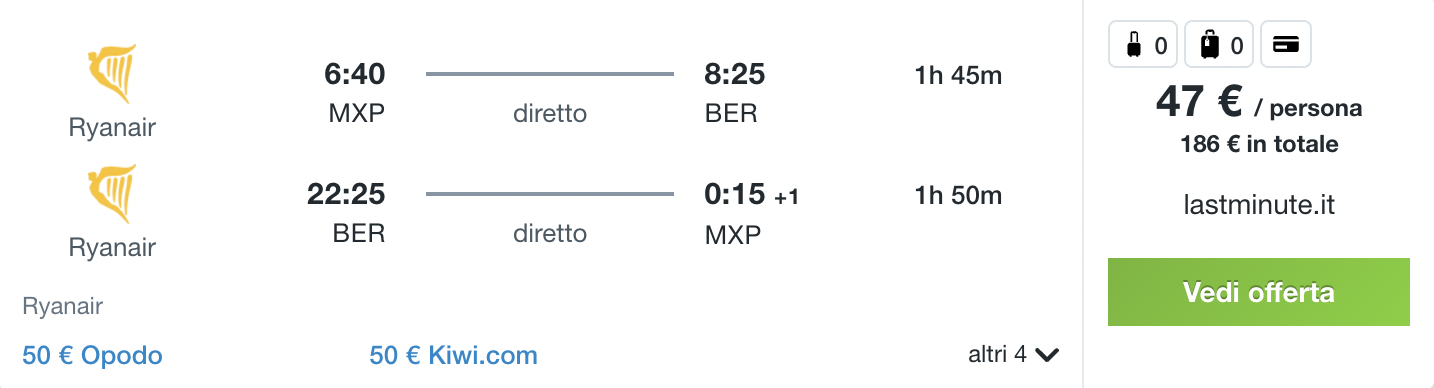Open the 50 € Opodo offer link

(x=92, y=355)
